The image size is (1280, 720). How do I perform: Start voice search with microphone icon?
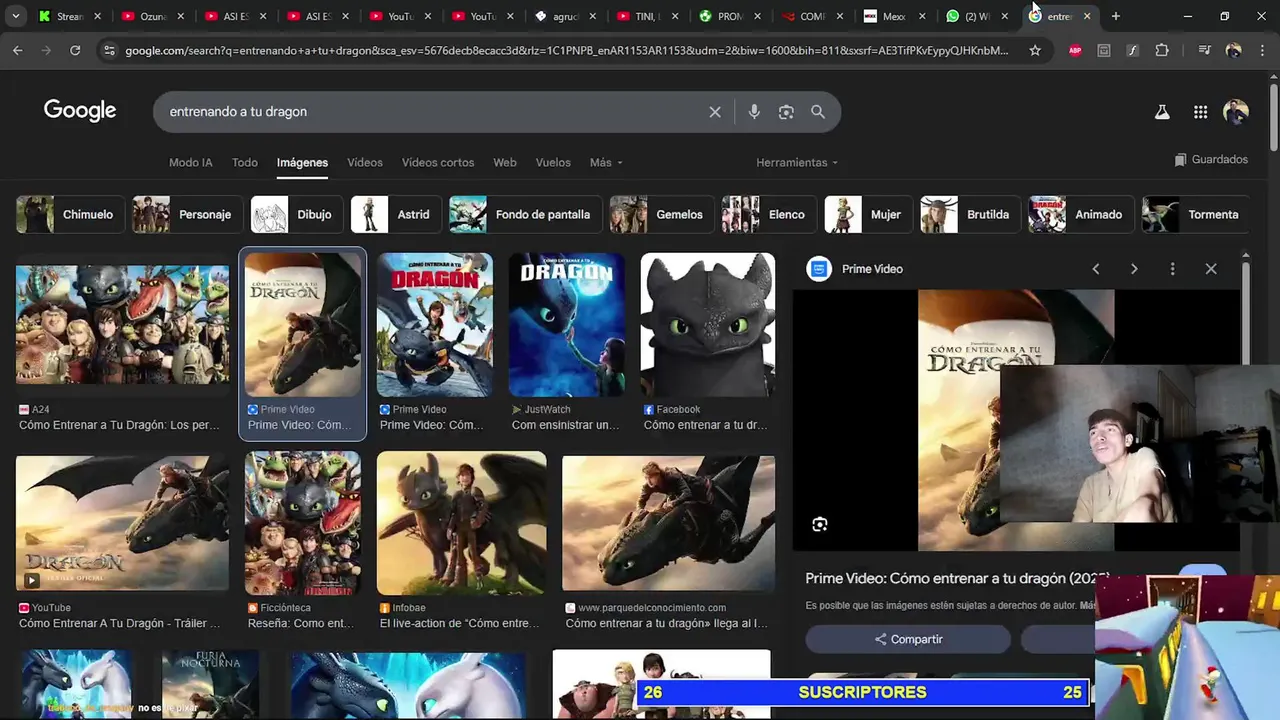[x=754, y=112]
